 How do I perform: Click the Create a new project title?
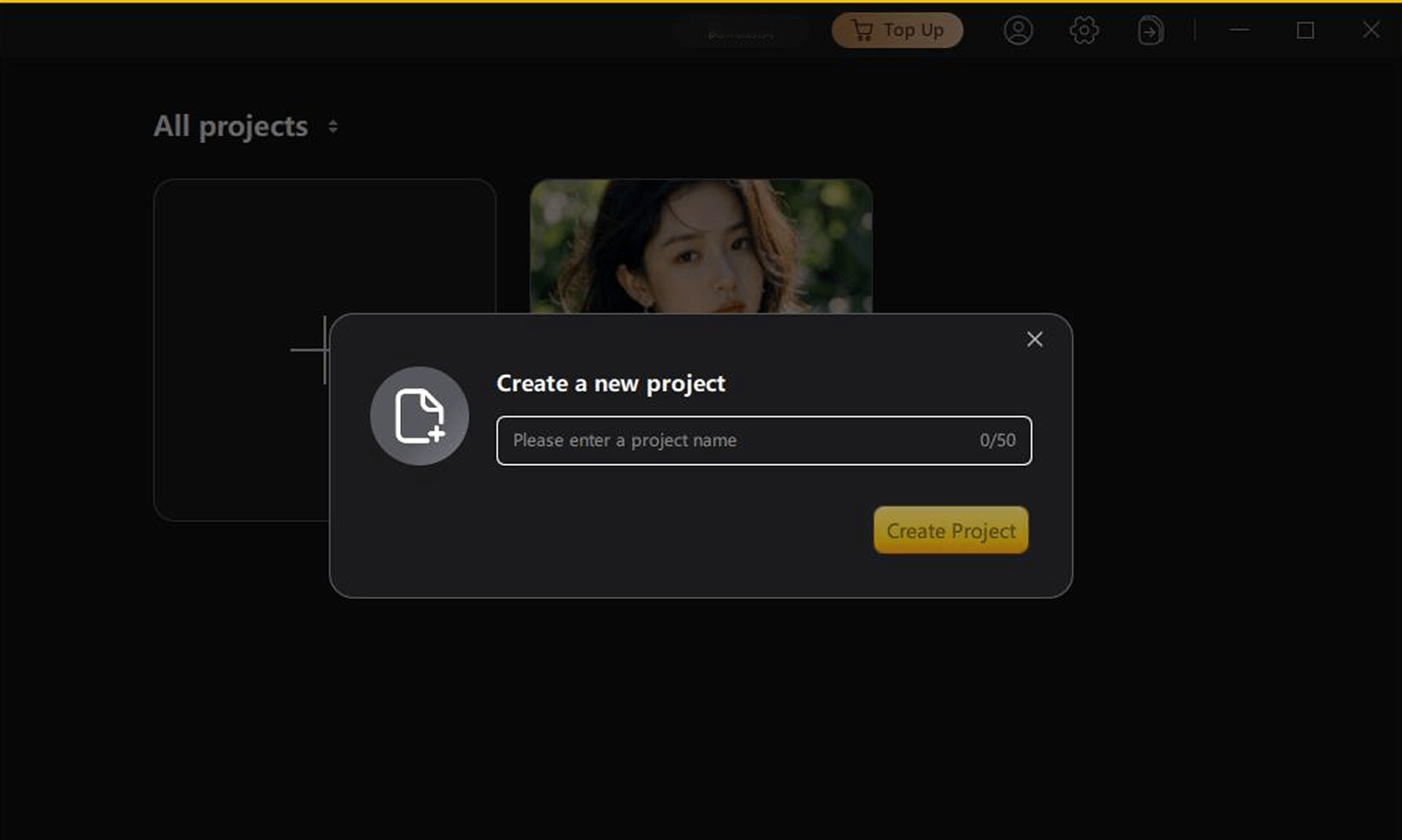[x=610, y=383]
